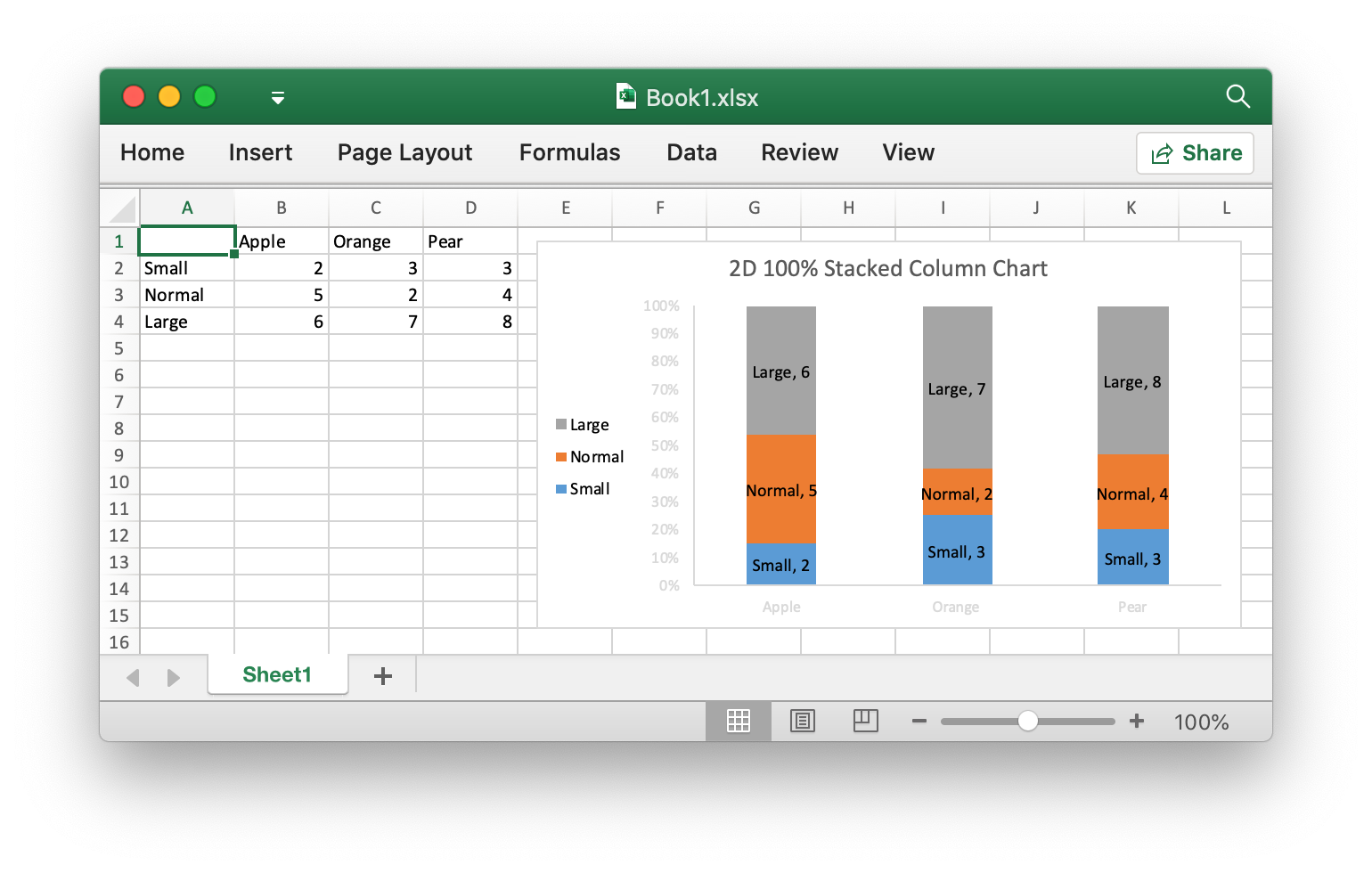Switch to the Data tab
This screenshot has width=1372, height=873.
(690, 152)
